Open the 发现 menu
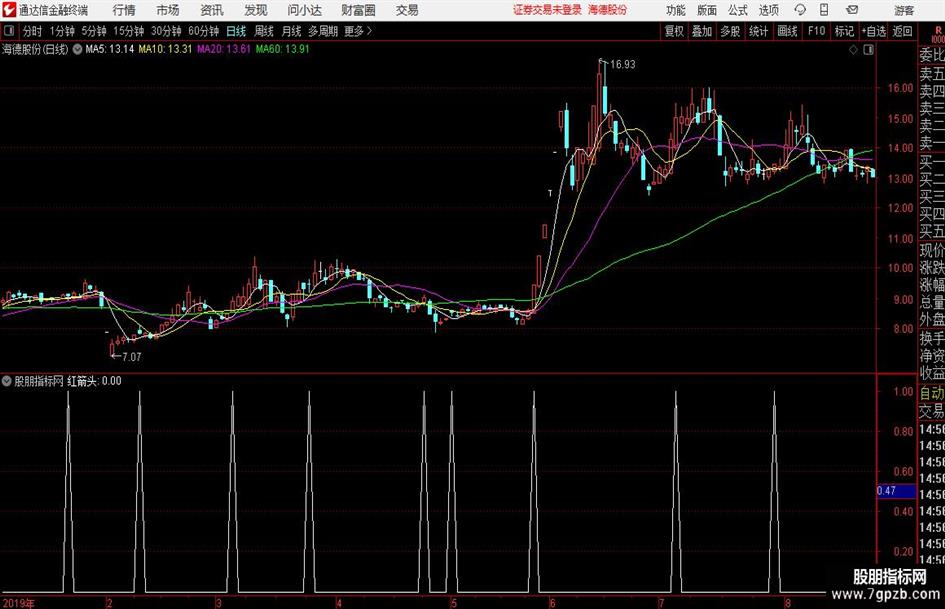The image size is (945, 609). pos(256,10)
